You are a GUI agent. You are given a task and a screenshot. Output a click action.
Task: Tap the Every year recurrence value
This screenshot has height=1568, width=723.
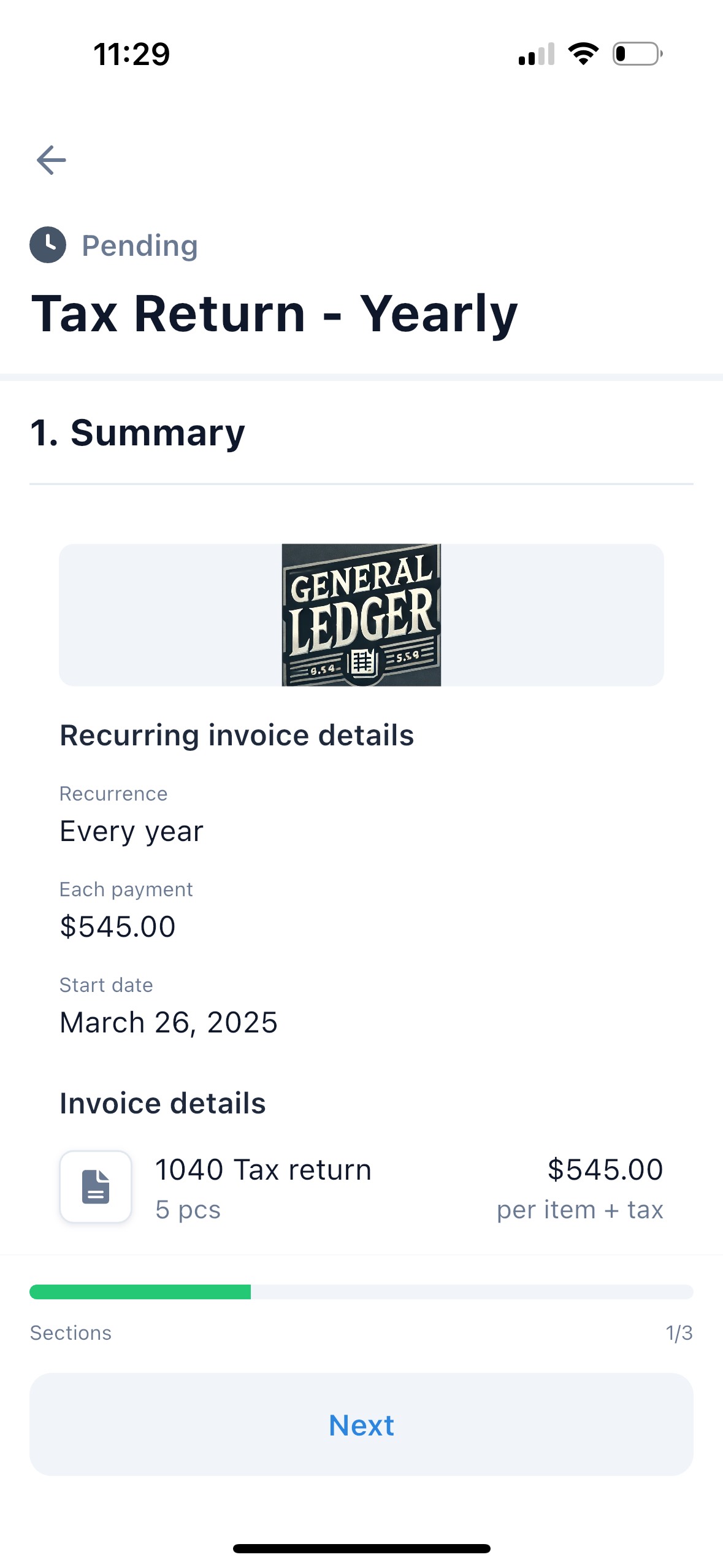click(x=131, y=831)
